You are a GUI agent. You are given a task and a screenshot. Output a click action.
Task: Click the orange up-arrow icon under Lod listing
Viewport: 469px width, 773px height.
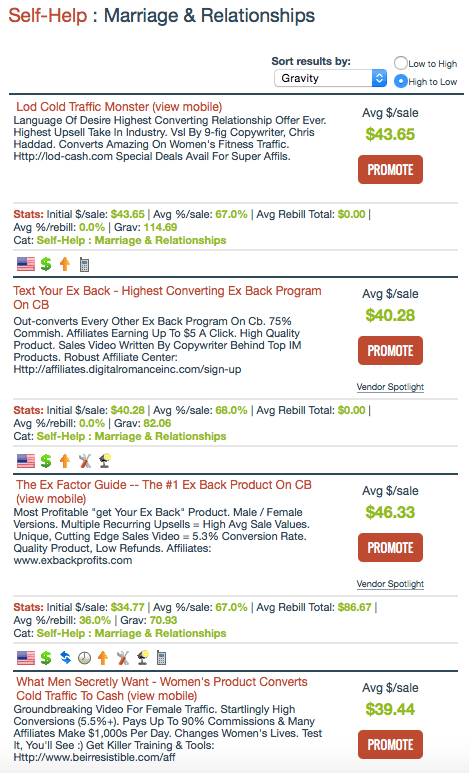click(x=65, y=265)
